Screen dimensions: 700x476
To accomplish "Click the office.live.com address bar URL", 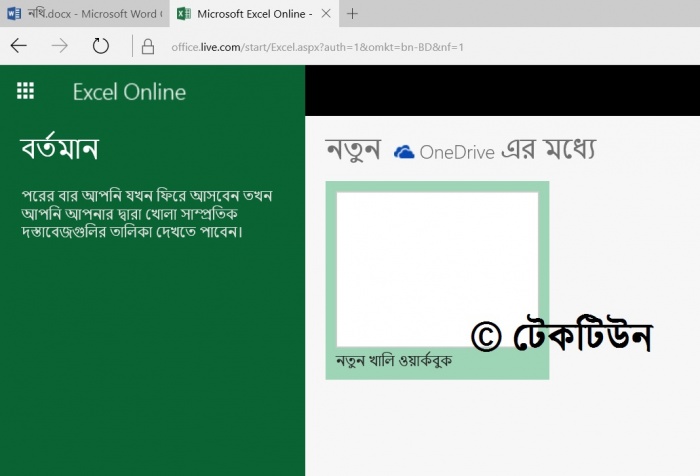I will click(317, 47).
